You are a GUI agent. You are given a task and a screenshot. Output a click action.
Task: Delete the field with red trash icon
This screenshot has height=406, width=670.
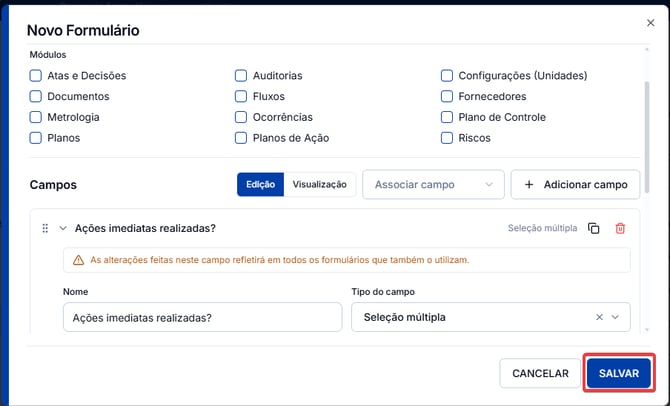coord(620,229)
